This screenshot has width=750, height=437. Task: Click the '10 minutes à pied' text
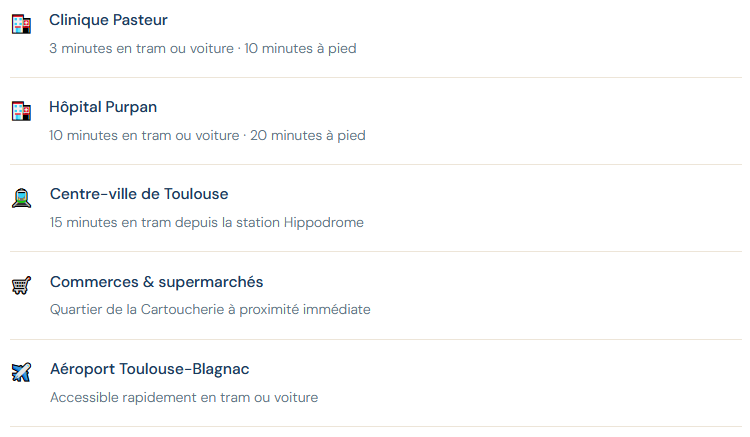pyautogui.click(x=300, y=48)
